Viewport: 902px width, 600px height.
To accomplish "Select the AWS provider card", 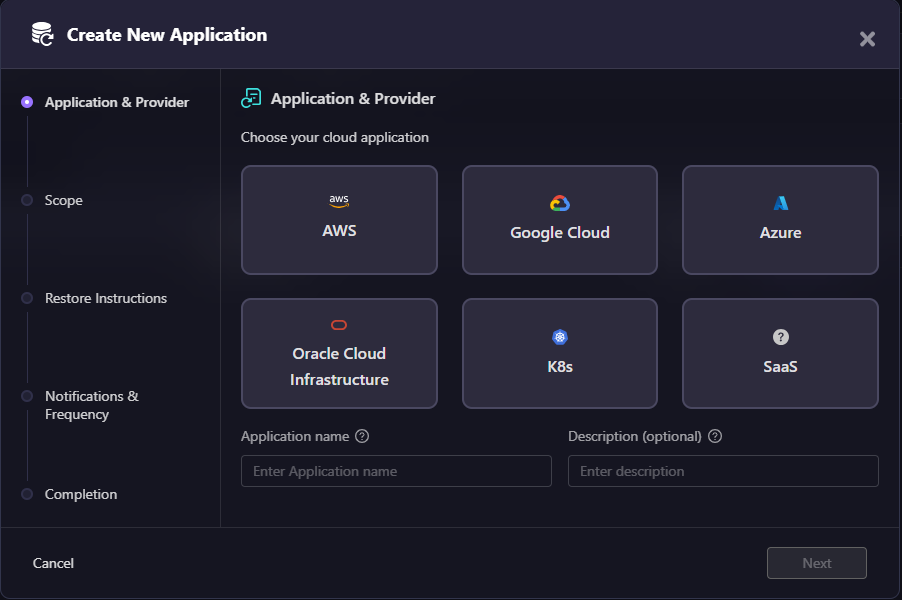I will coord(339,220).
